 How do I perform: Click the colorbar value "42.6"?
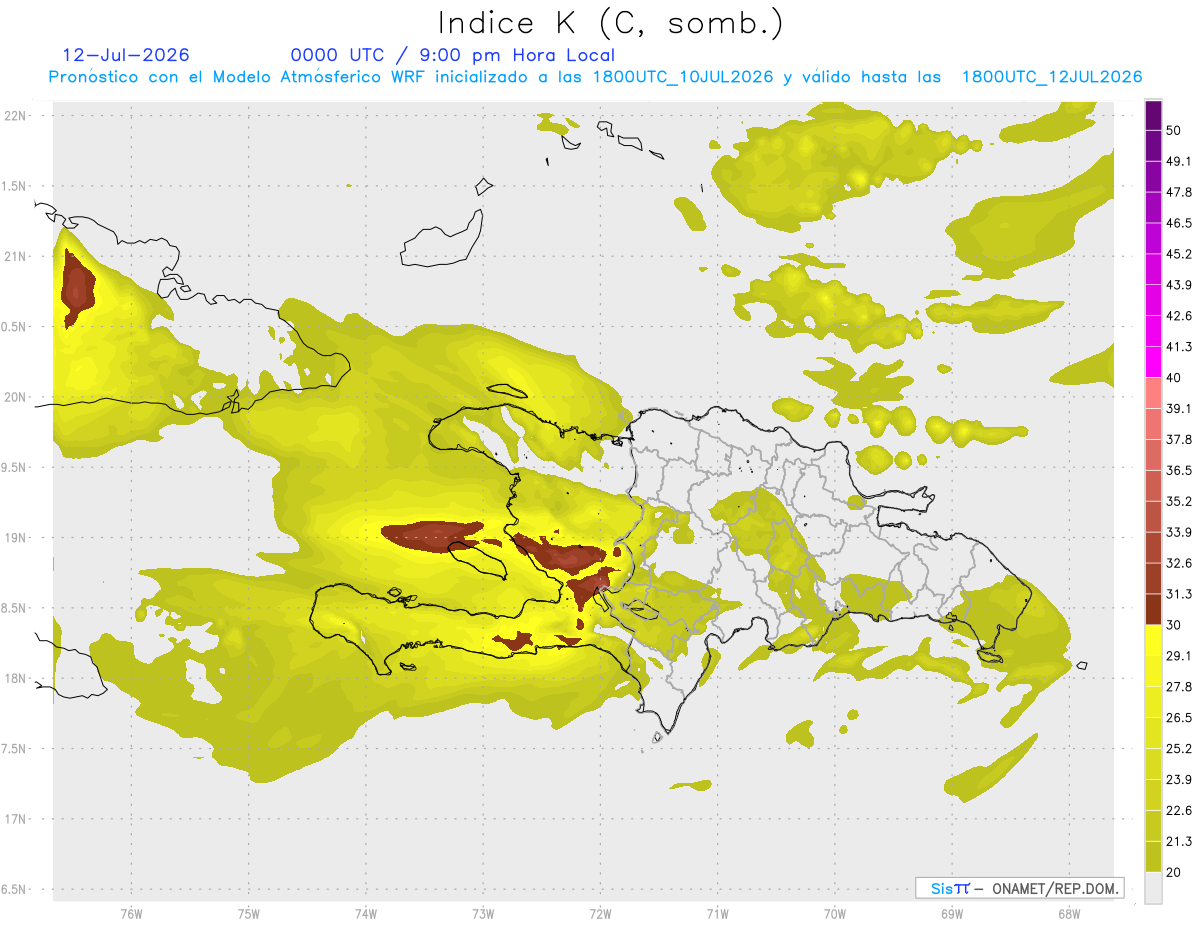pos(1179,315)
